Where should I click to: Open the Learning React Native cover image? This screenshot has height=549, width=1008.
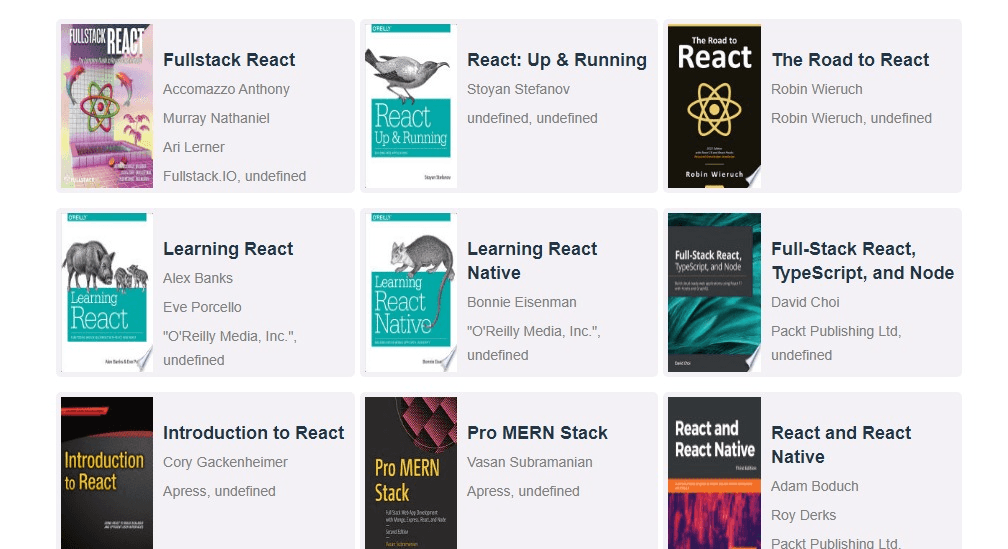pyautogui.click(x=411, y=292)
